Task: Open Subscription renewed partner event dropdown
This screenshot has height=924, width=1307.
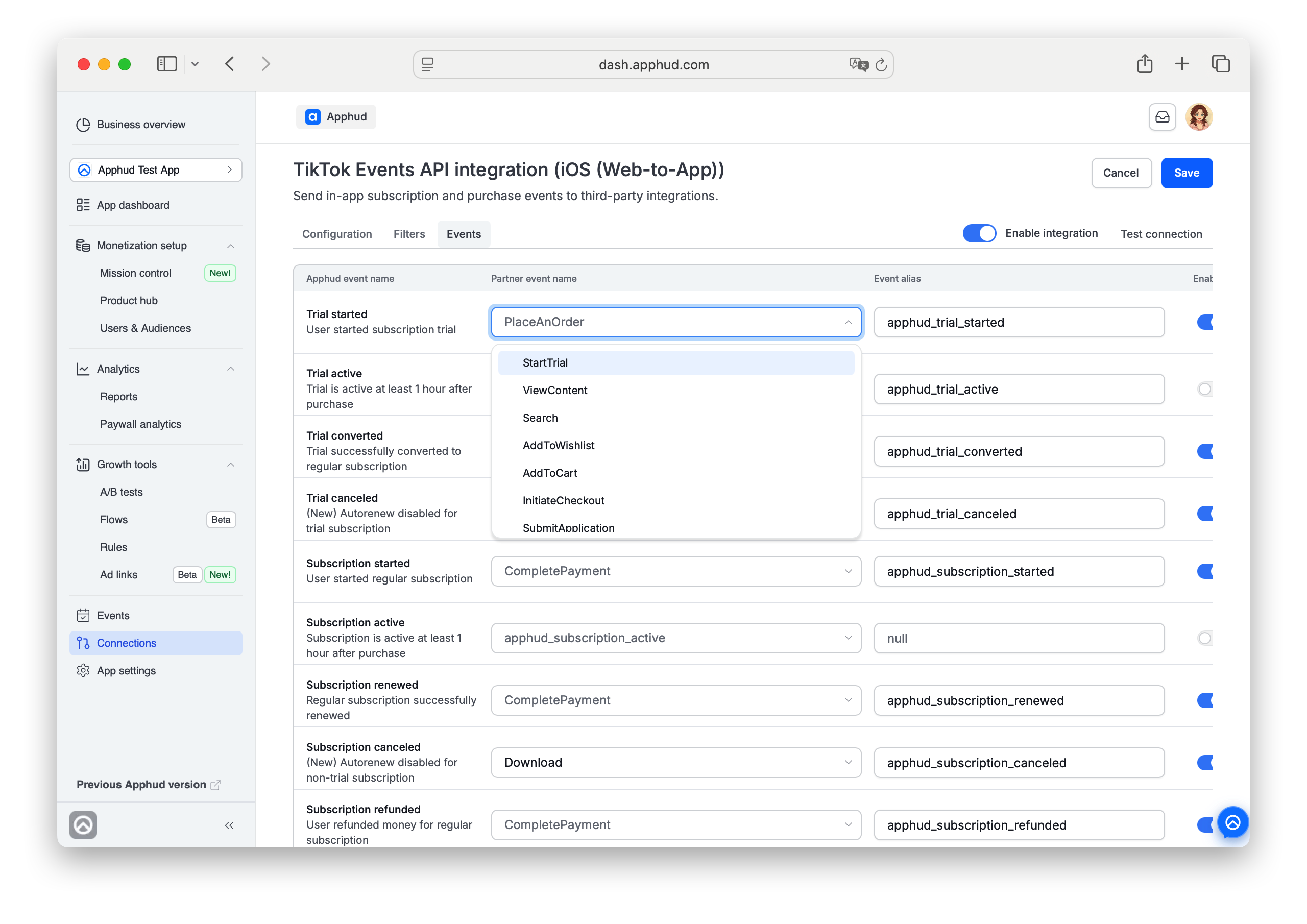Action: click(x=675, y=700)
